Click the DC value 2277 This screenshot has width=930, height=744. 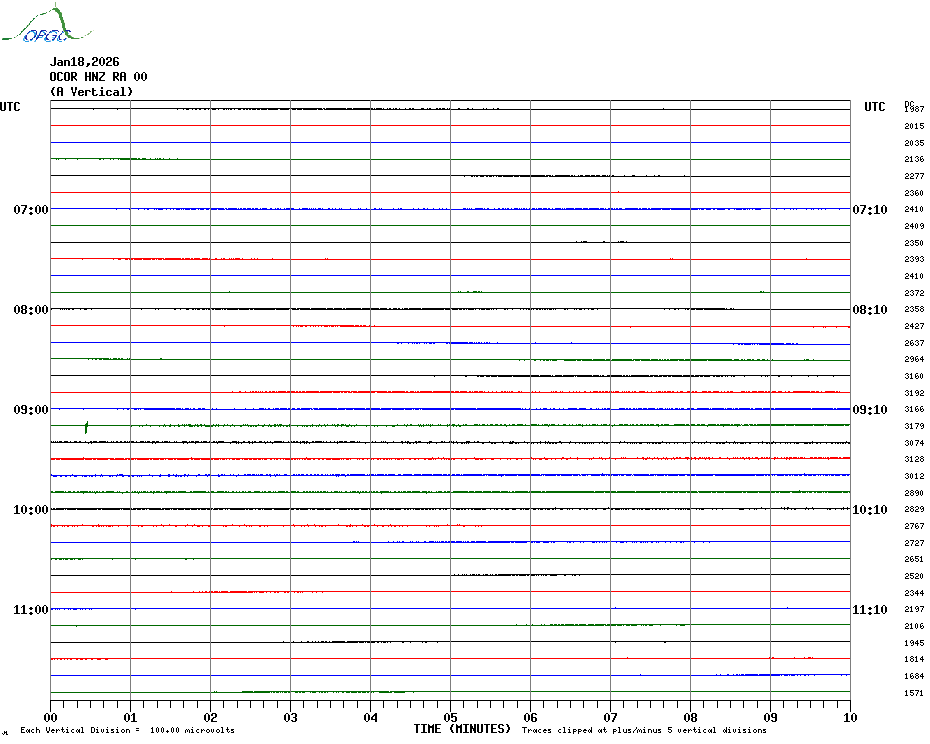pos(914,176)
